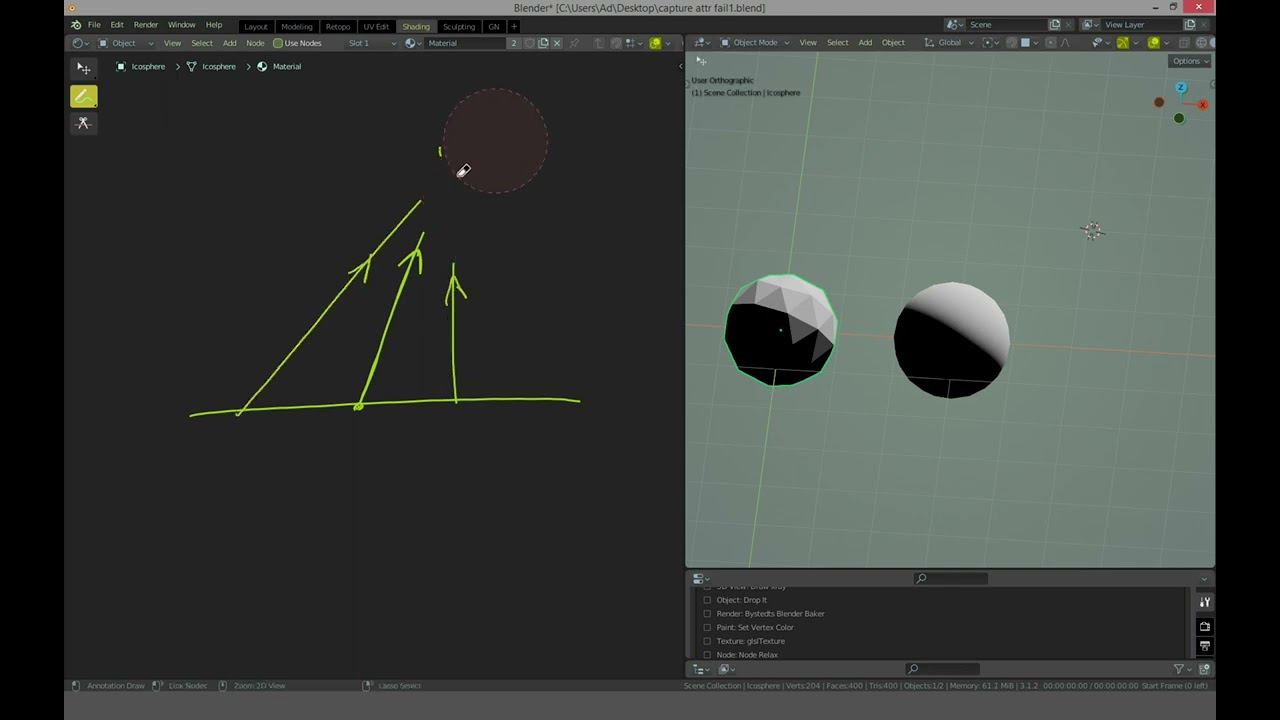This screenshot has width=1280, height=720.
Task: Toggle X-ray mode in viewport
Action: [1184, 43]
